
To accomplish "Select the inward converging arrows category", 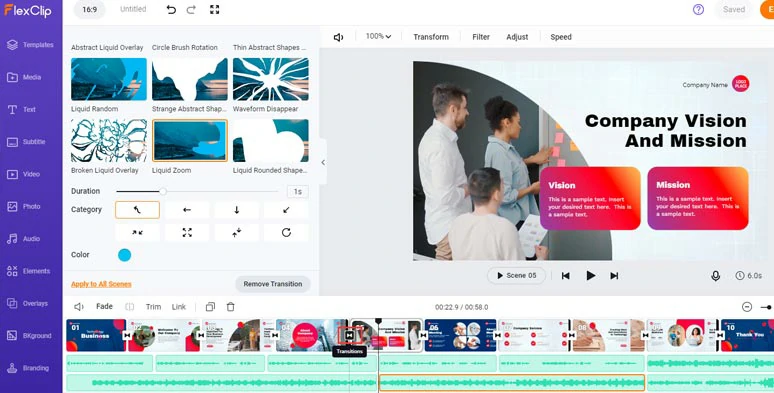I will [137, 233].
